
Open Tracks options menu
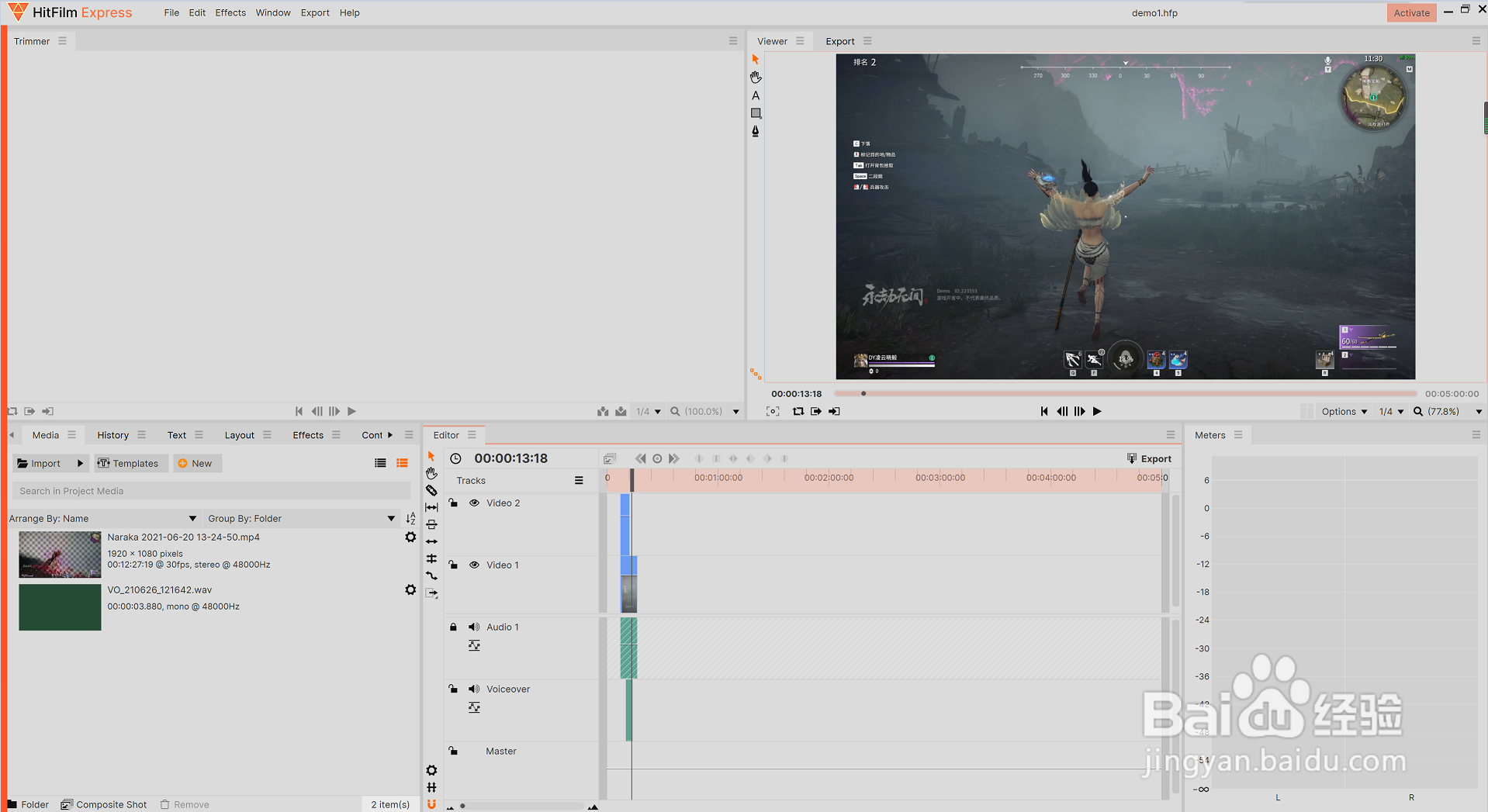coord(579,480)
